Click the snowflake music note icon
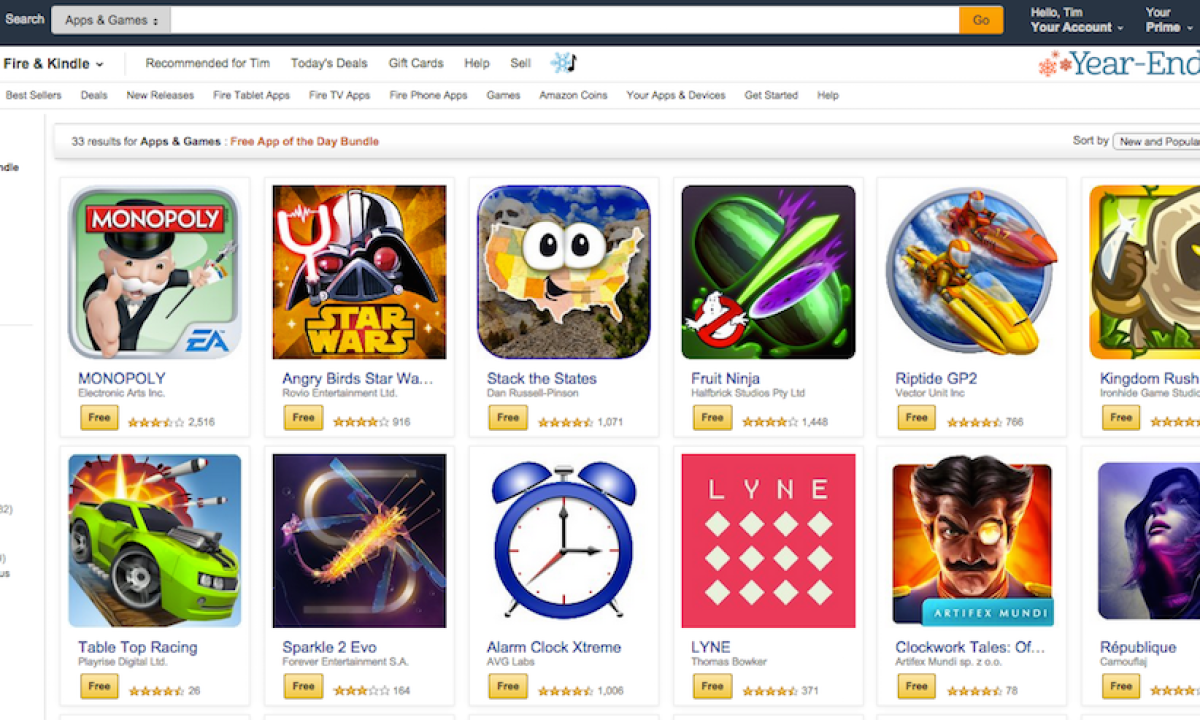 pyautogui.click(x=564, y=63)
